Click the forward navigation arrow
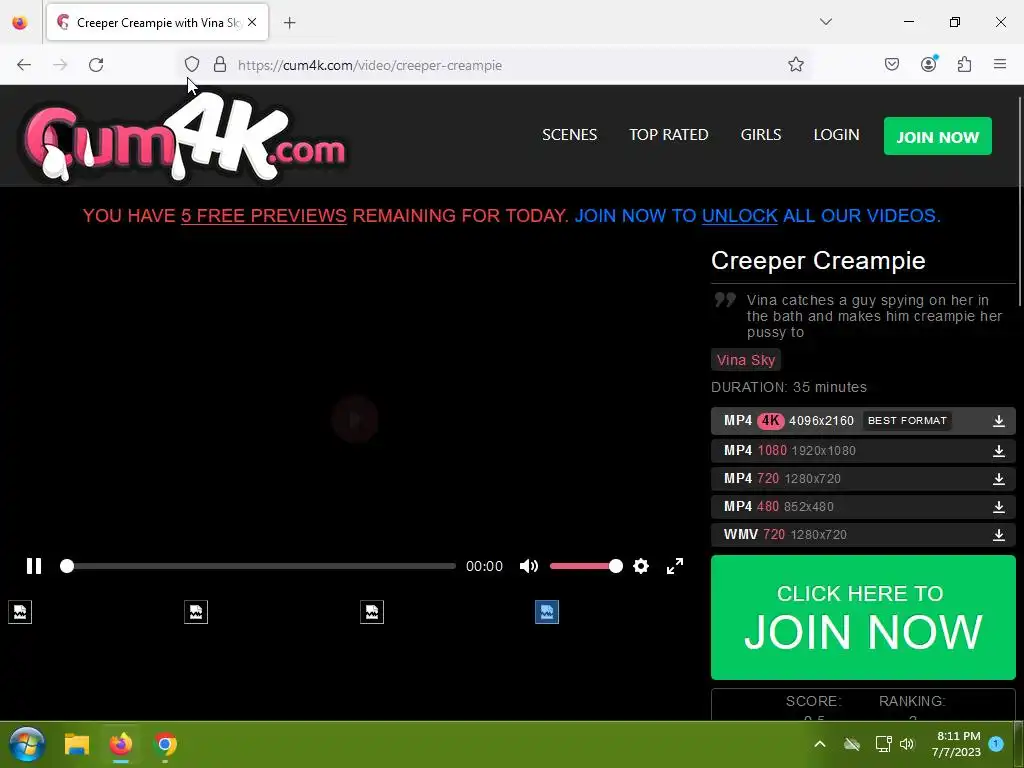1024x768 pixels. 60,65
